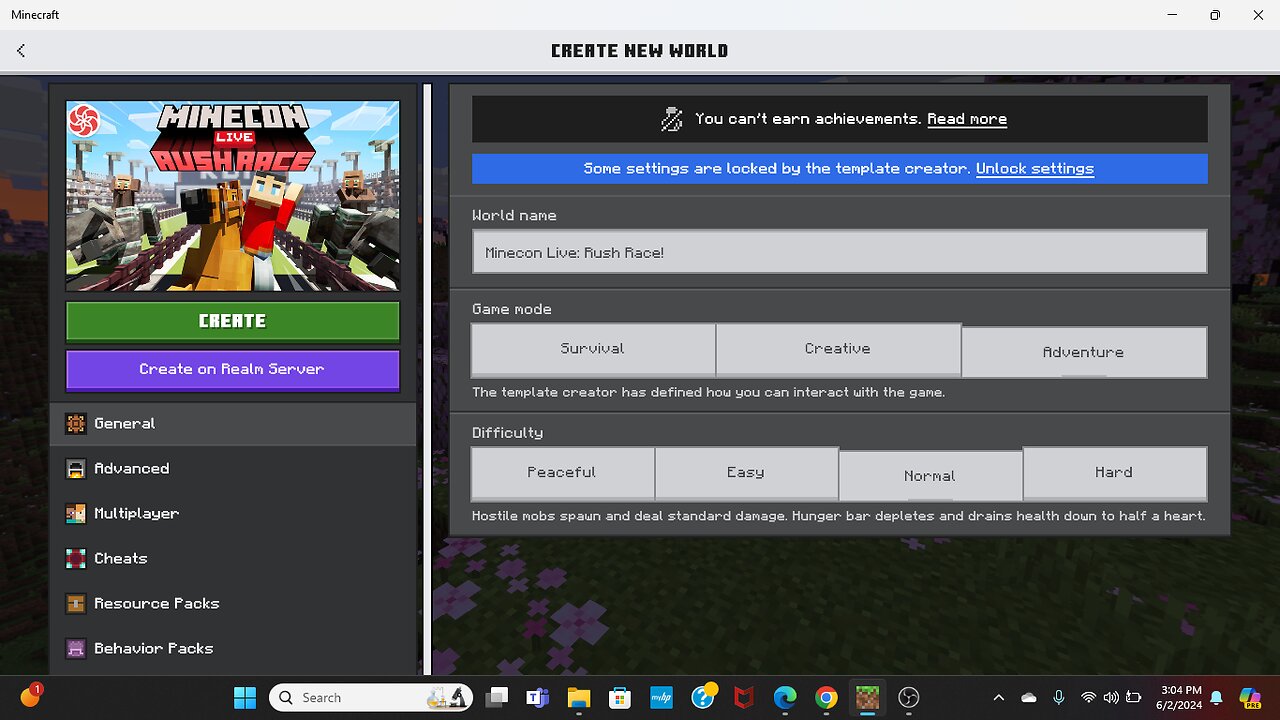Click the crossed-out achievements trophy icon
The image size is (1280, 720).
click(x=672, y=119)
